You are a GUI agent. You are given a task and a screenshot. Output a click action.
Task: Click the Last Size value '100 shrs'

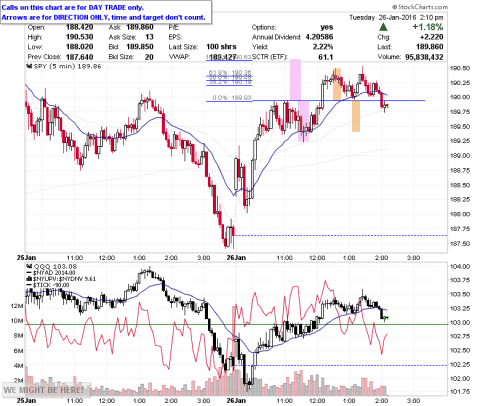tap(221, 47)
